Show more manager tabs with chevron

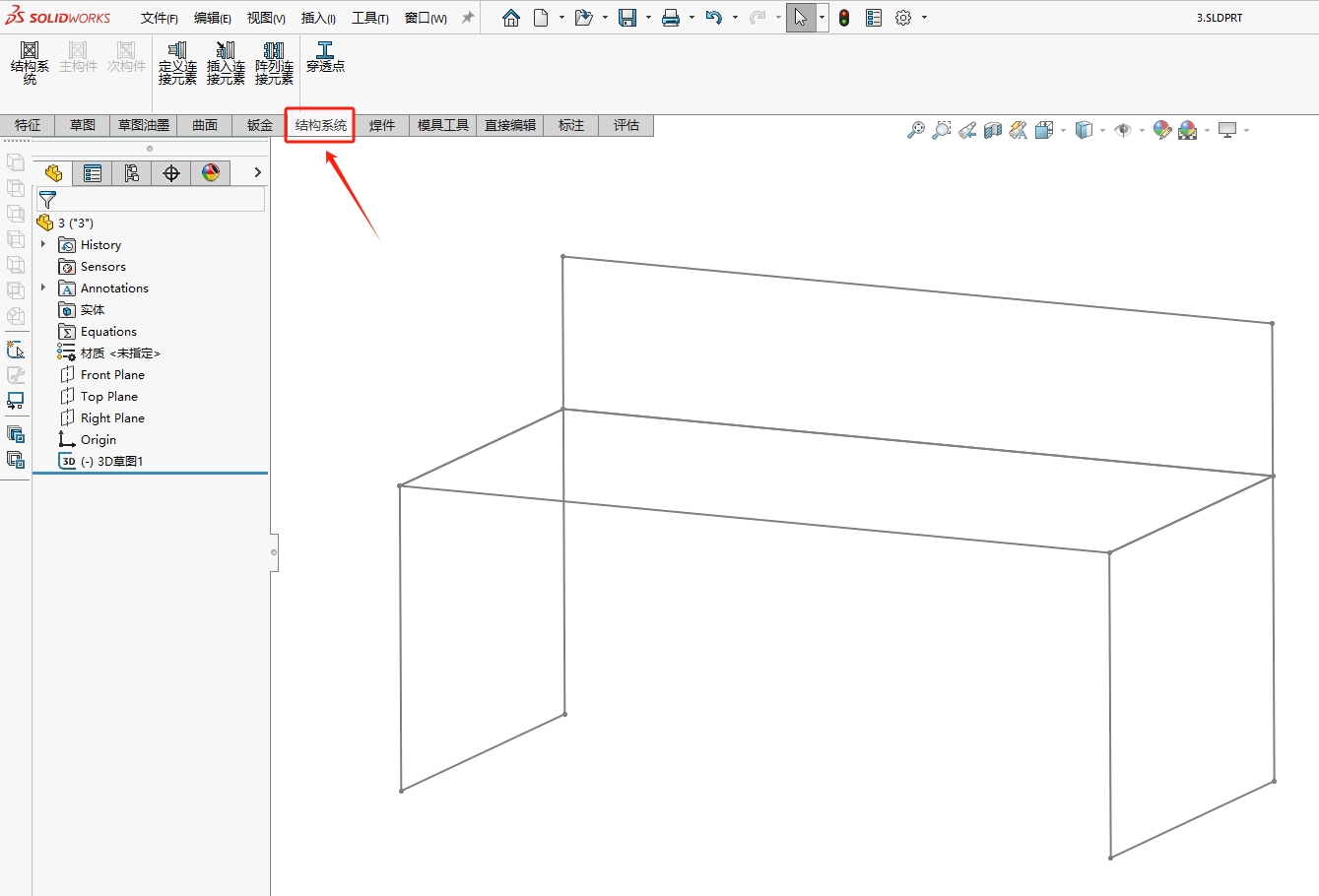258,172
